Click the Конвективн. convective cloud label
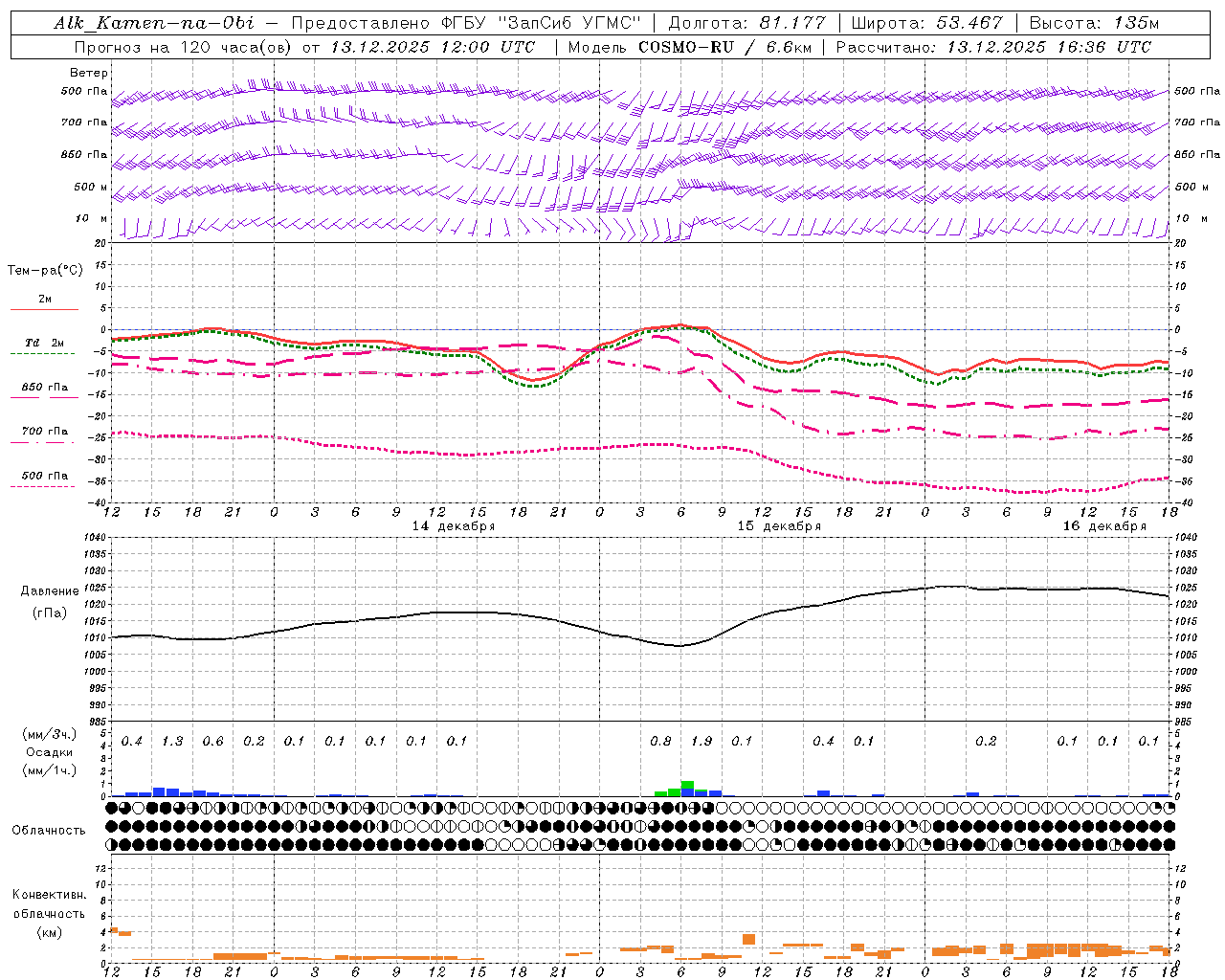Screen dimensions: 1225x980 49,896
